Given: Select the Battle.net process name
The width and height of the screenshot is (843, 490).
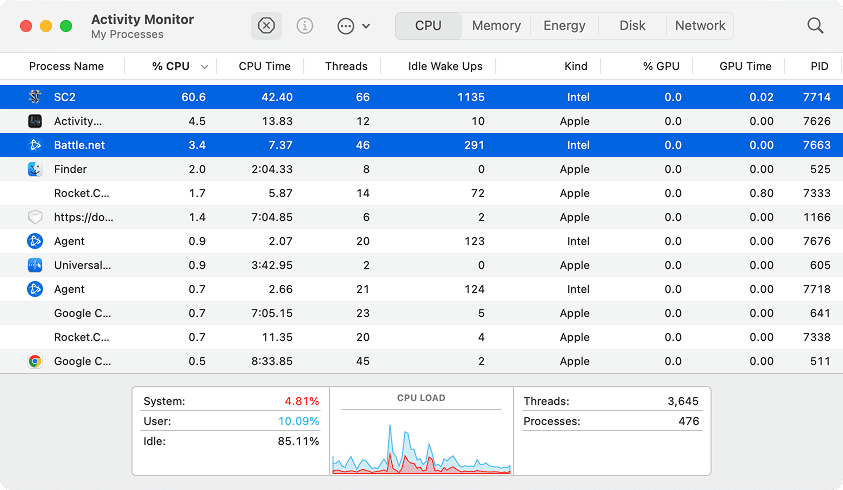Looking at the screenshot, I should (x=80, y=145).
